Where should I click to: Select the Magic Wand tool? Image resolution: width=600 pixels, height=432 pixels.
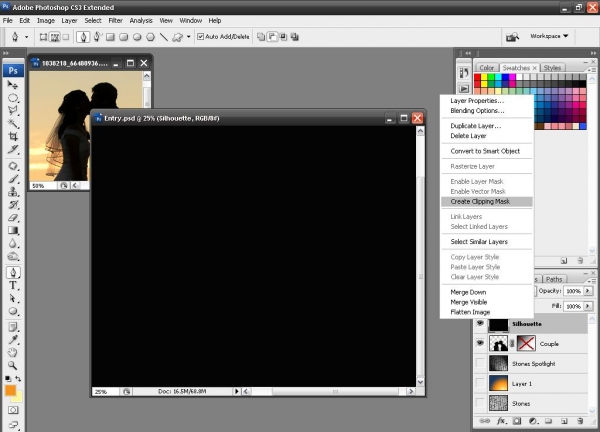[x=13, y=123]
